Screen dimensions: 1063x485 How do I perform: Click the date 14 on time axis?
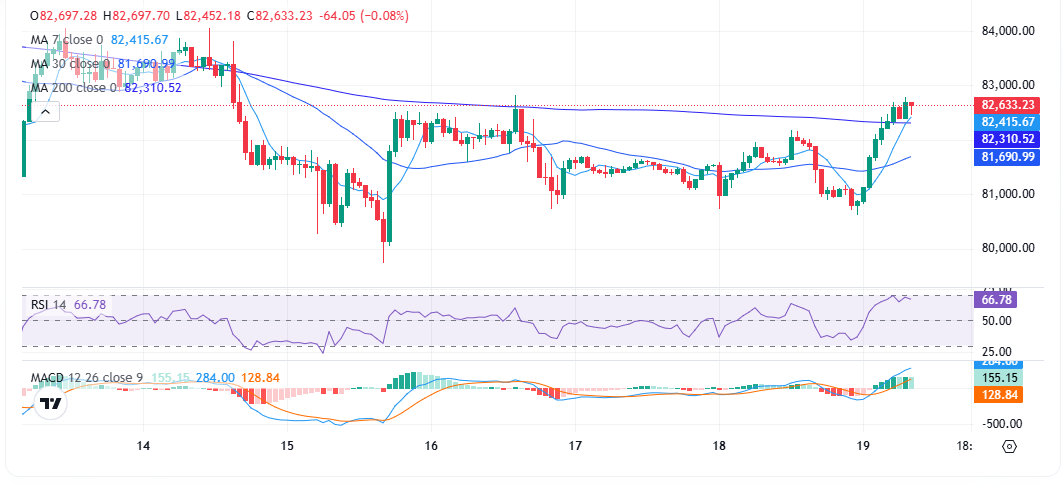tap(142, 446)
